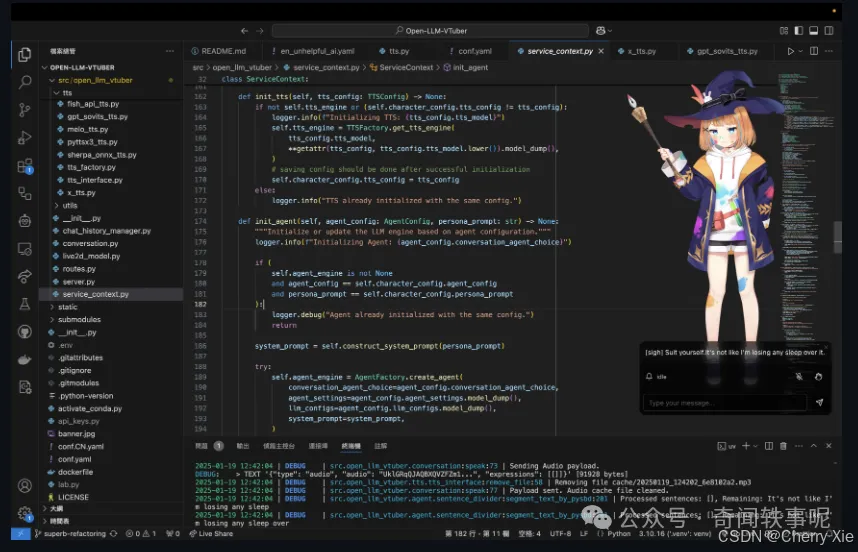Open the Live Share activity bar icon
Viewport: 858px width, 552px height.
[25, 276]
